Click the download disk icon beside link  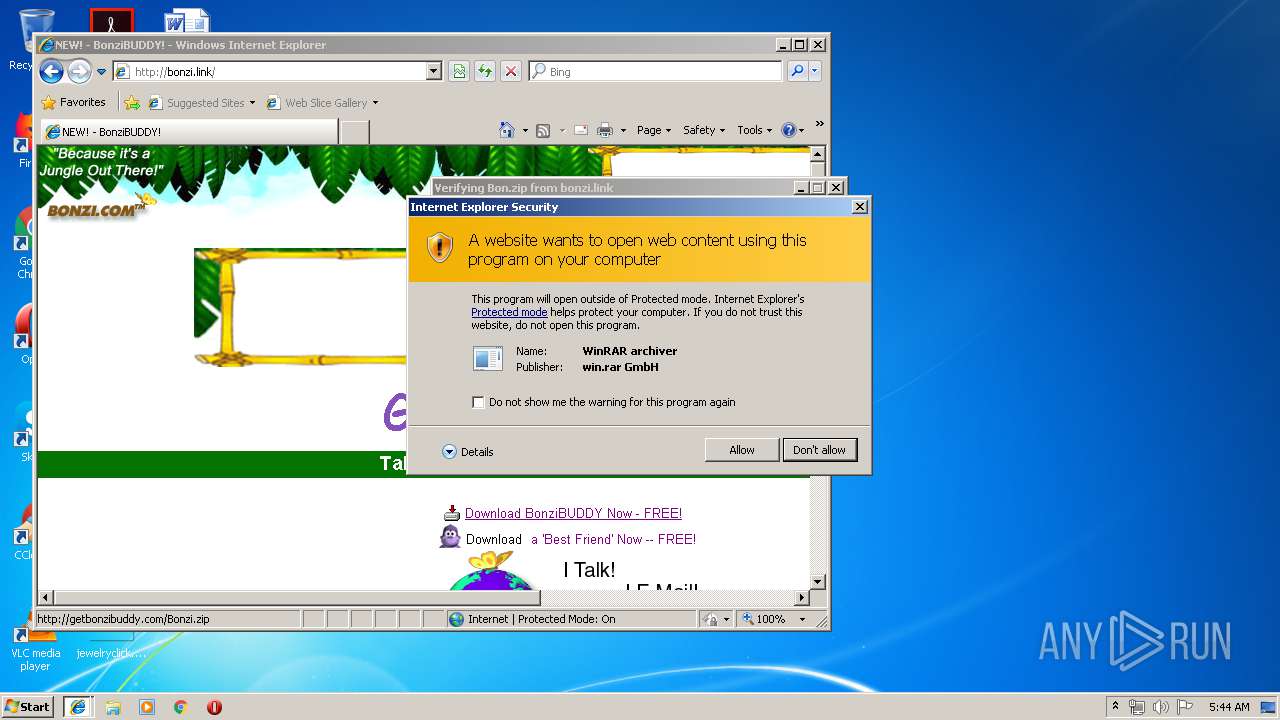coord(452,513)
